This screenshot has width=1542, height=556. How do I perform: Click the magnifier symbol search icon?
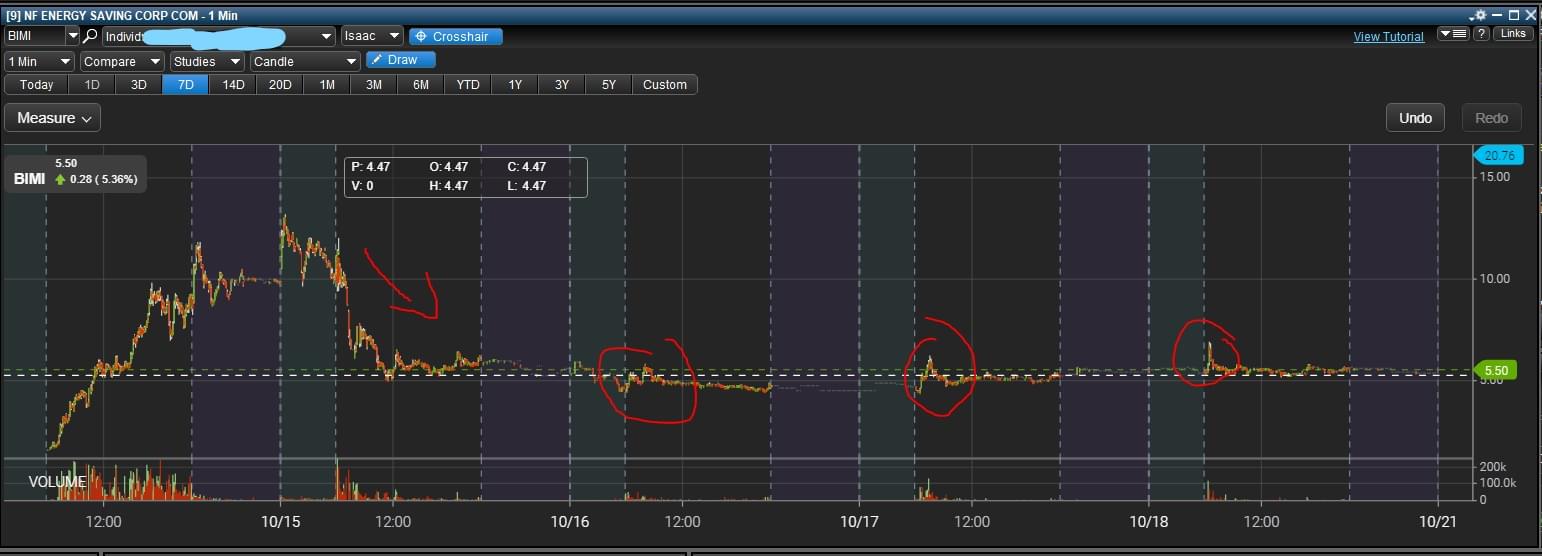(x=90, y=36)
